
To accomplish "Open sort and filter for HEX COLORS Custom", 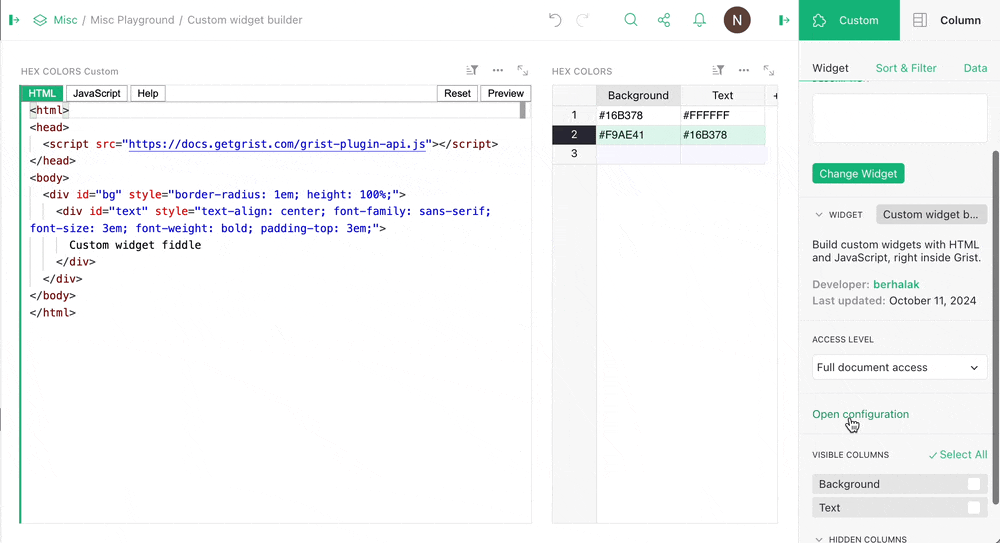I will point(472,70).
